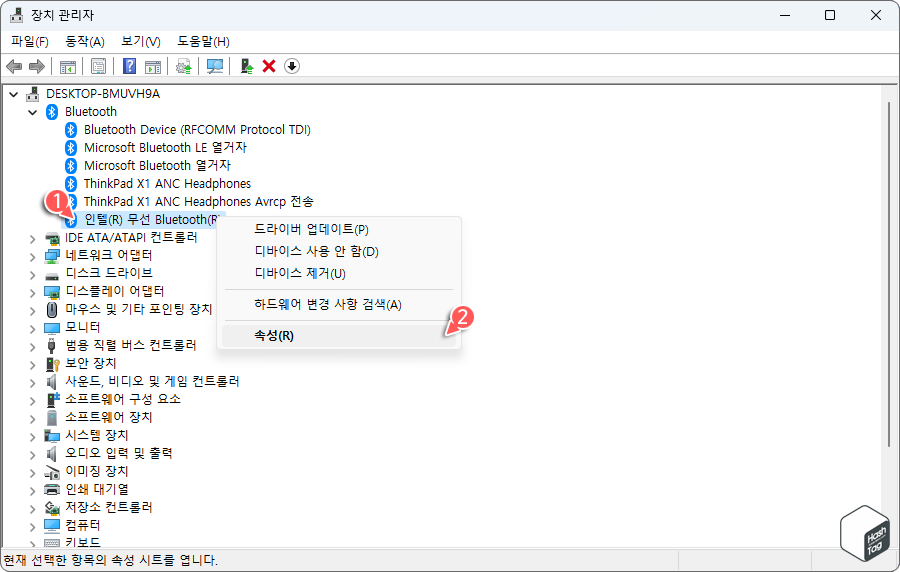Click the disable device down-arrow icon
Image resolution: width=900 pixels, height=572 pixels.
point(292,67)
